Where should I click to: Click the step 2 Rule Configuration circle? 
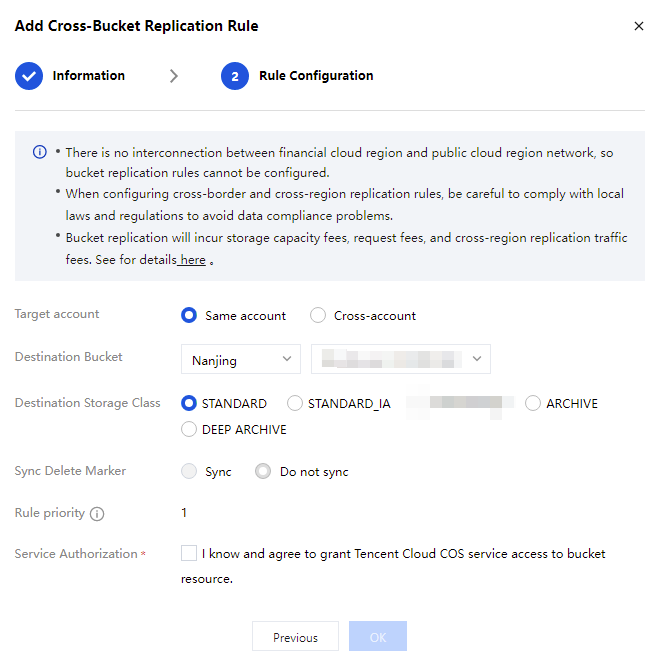(x=235, y=76)
